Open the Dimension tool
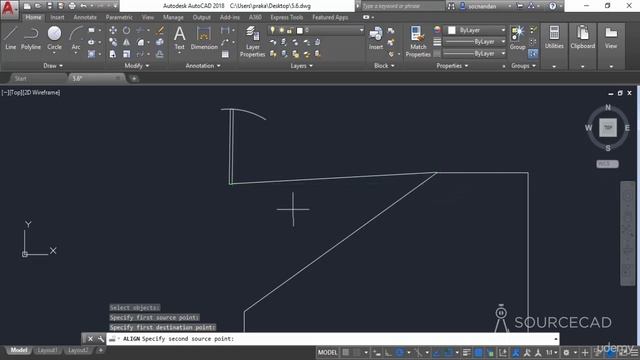640x360 pixels. click(204, 38)
